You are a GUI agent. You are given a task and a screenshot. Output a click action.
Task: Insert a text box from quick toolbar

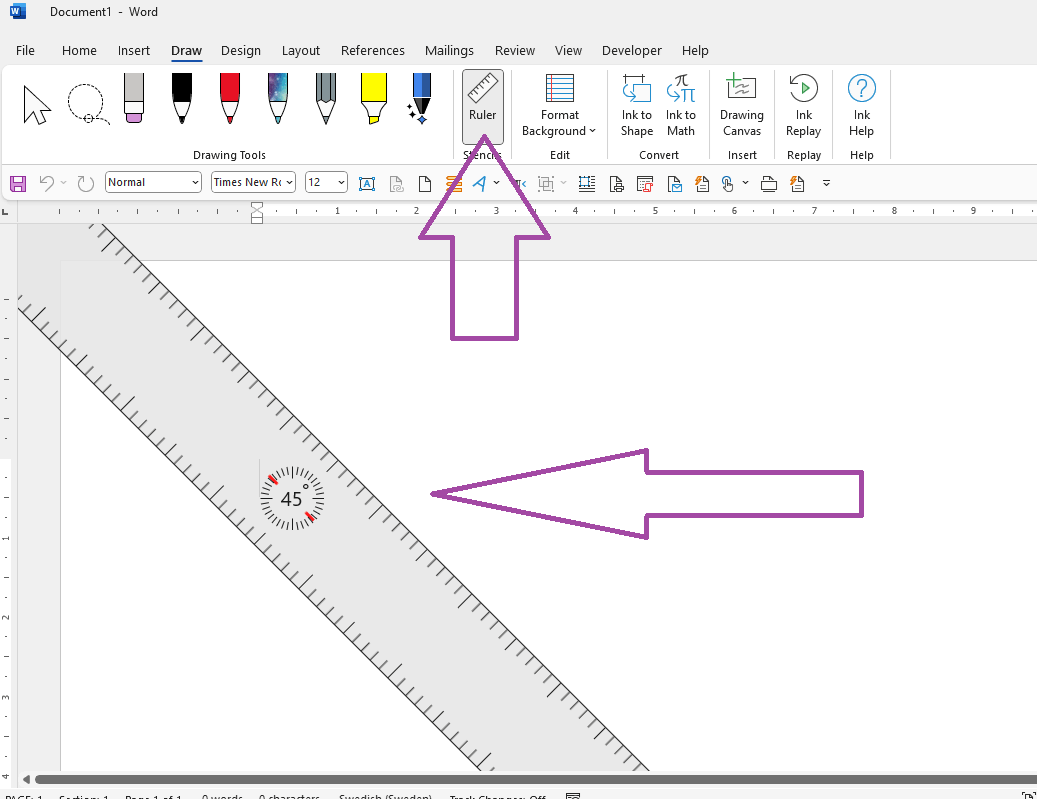click(367, 184)
